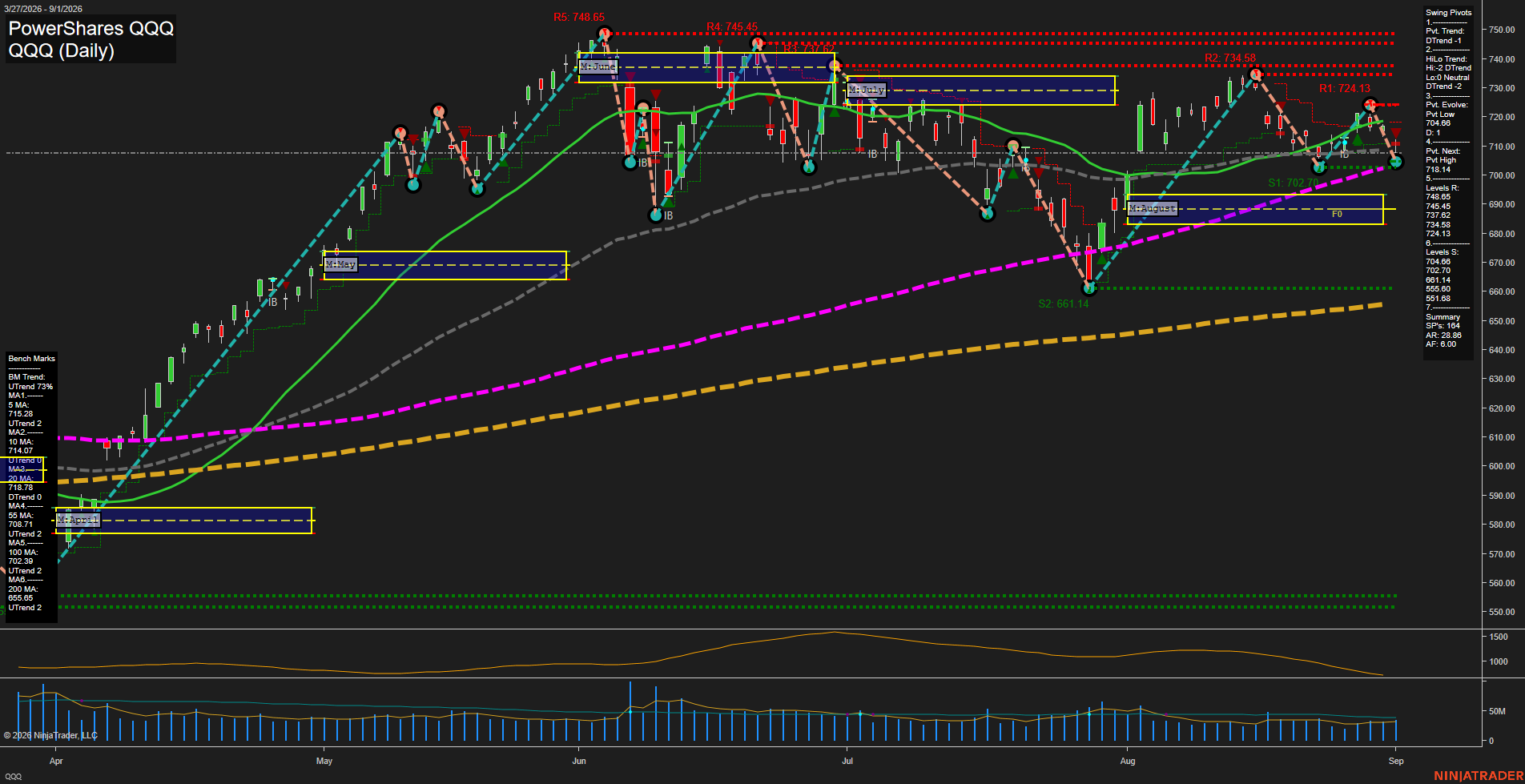Click the R3: 737.62 resistance label
The image size is (1525, 784).
click(x=809, y=49)
